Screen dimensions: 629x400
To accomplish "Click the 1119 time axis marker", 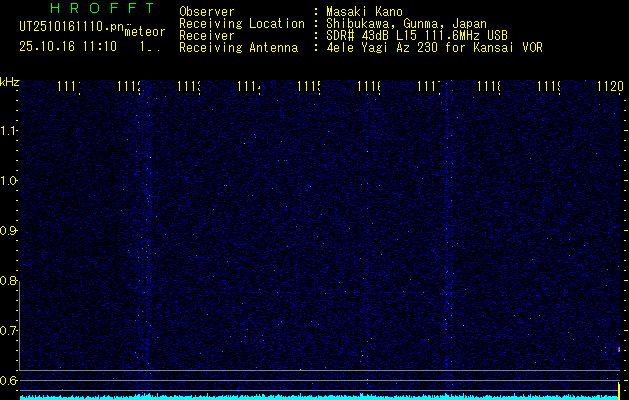I will 548,86.
